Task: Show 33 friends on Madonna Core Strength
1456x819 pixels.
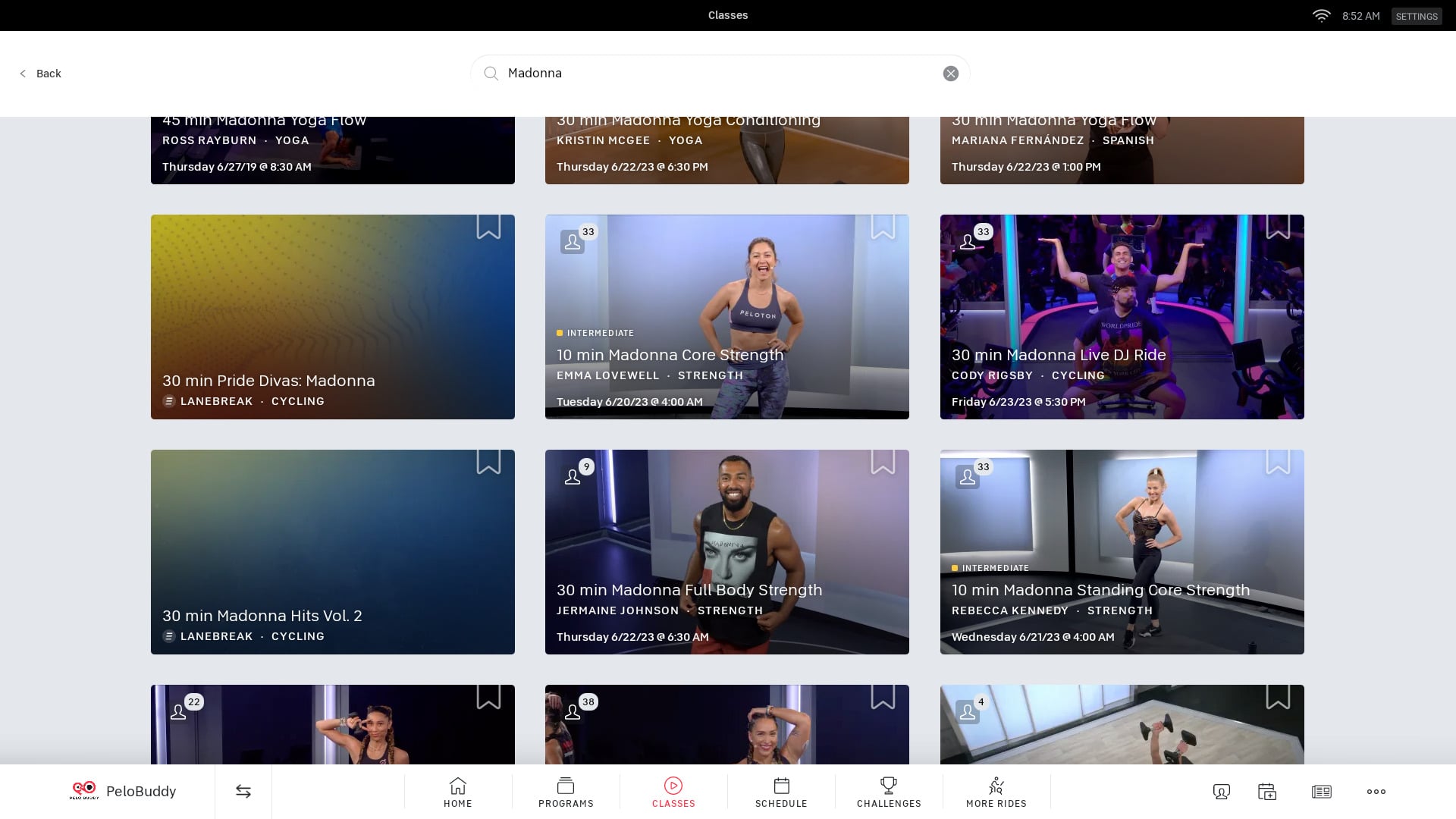Action: (577, 239)
